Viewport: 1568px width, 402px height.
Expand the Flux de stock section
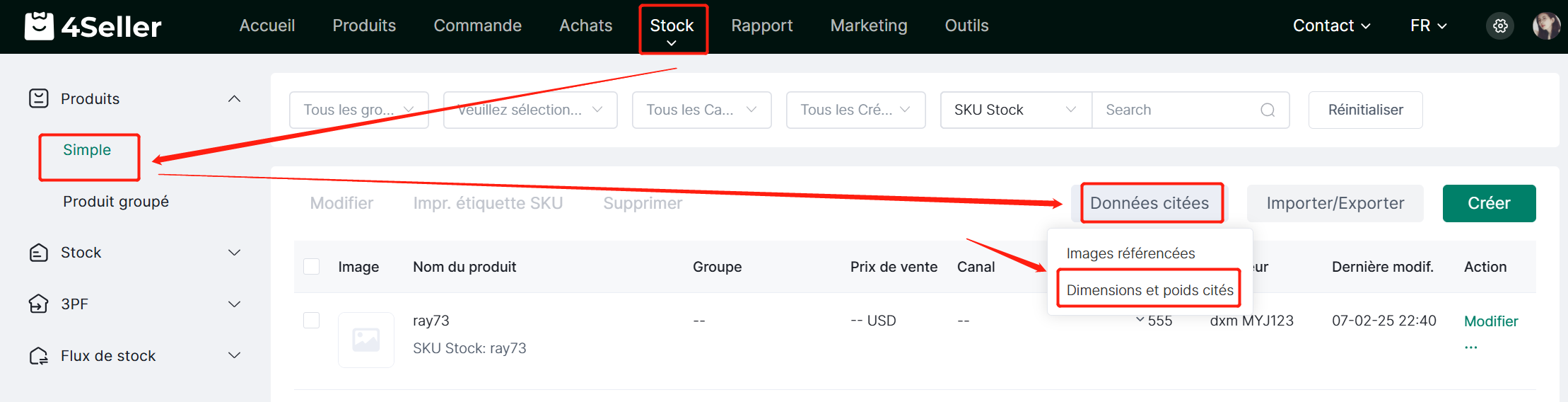[234, 355]
